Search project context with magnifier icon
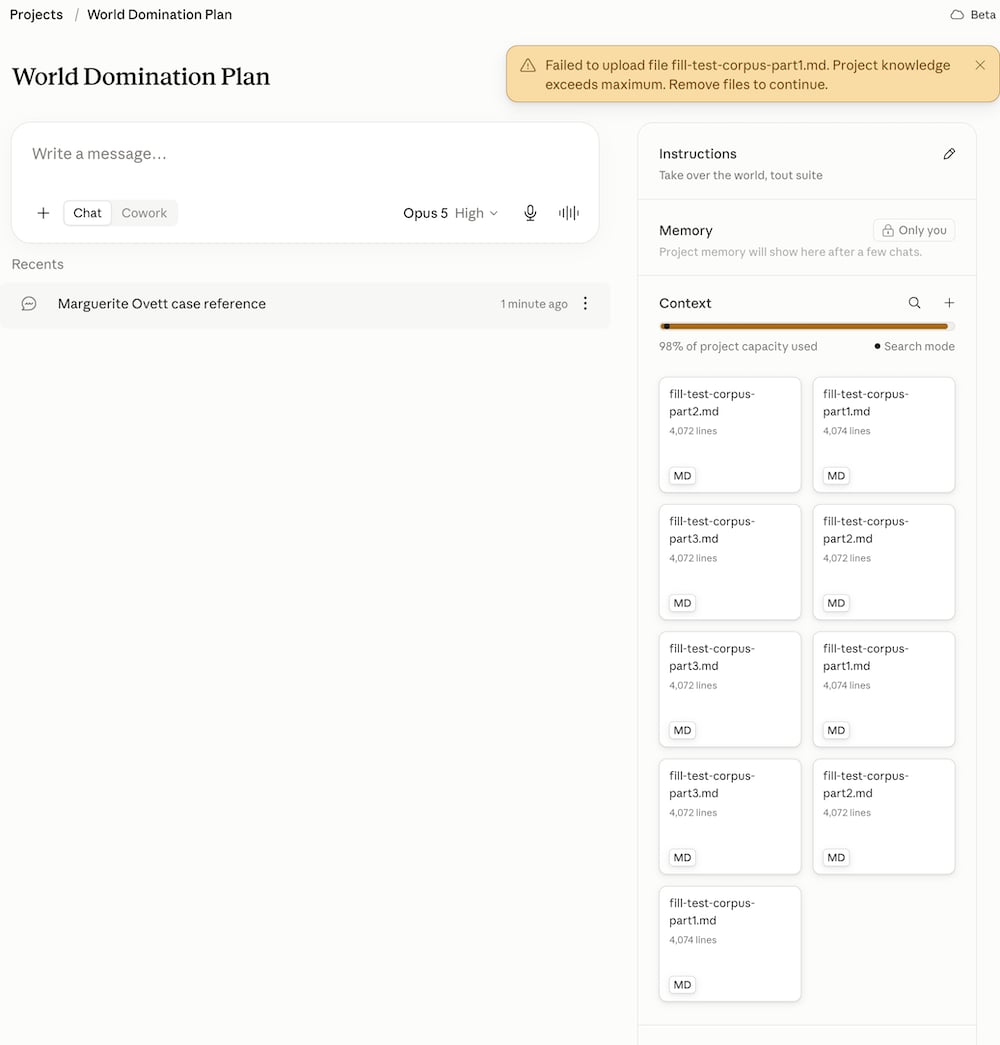Viewport: 1000px width, 1045px height. pos(915,303)
